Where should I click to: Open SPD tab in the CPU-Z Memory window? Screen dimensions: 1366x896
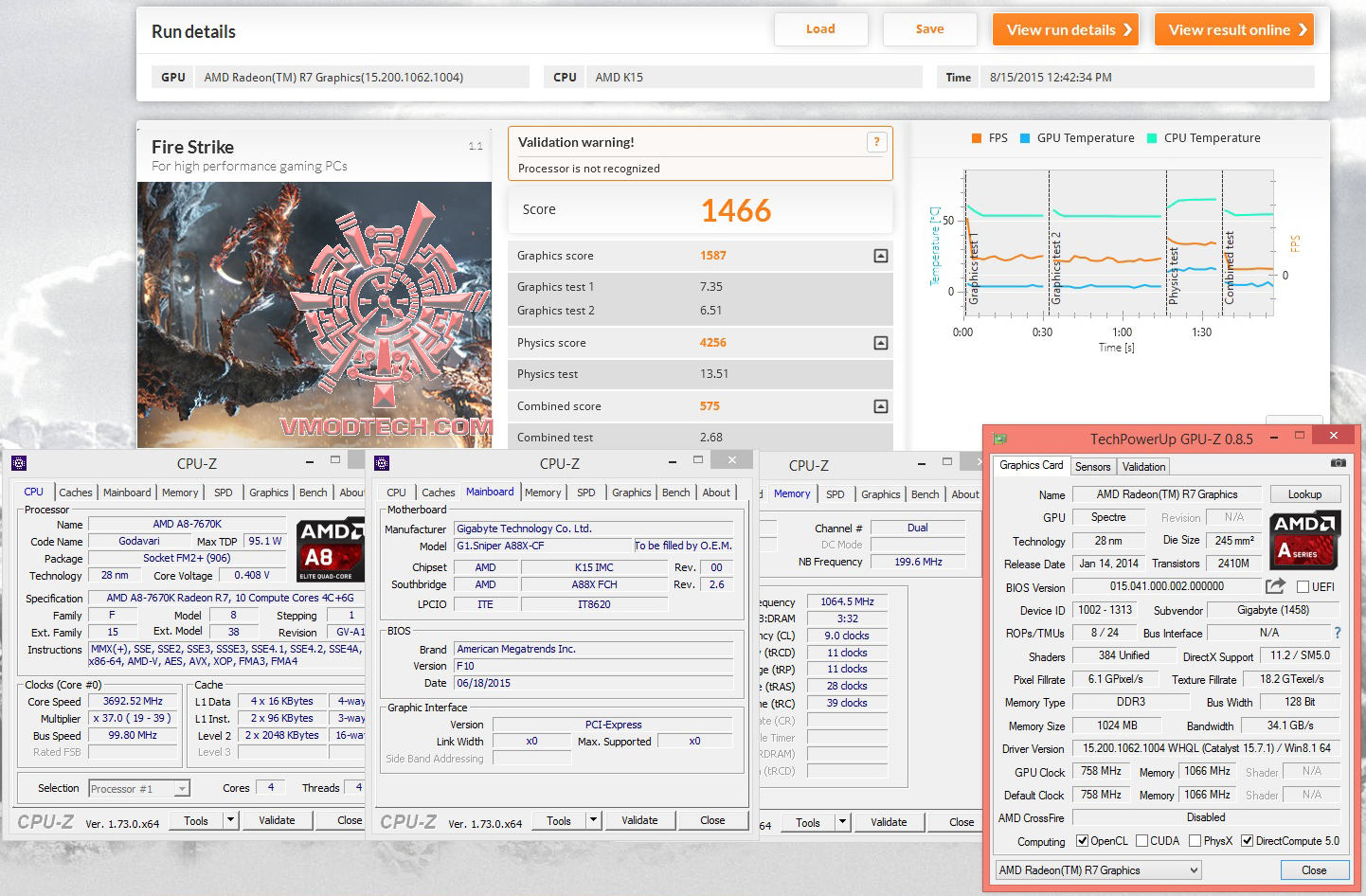pos(836,494)
